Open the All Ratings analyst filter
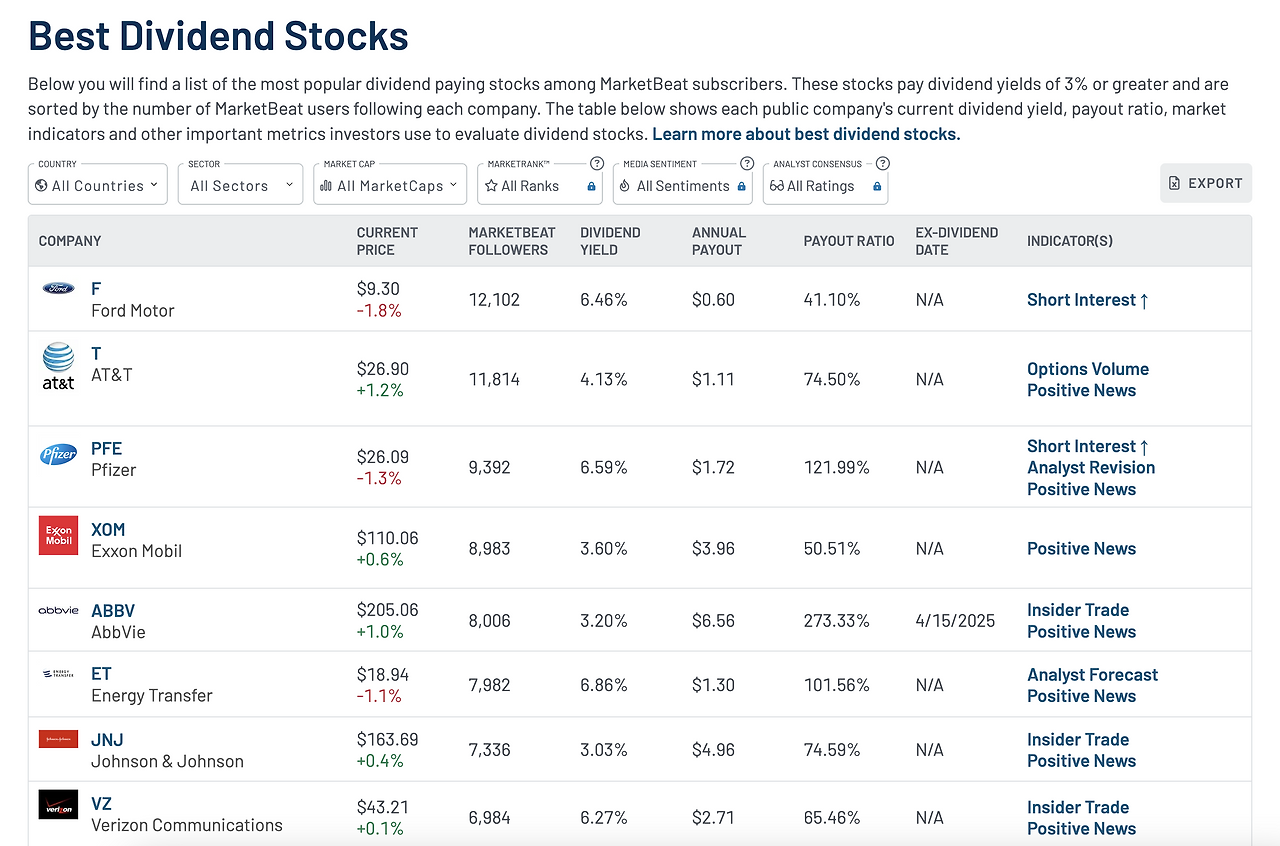The height and width of the screenshot is (846, 1280). coord(825,185)
